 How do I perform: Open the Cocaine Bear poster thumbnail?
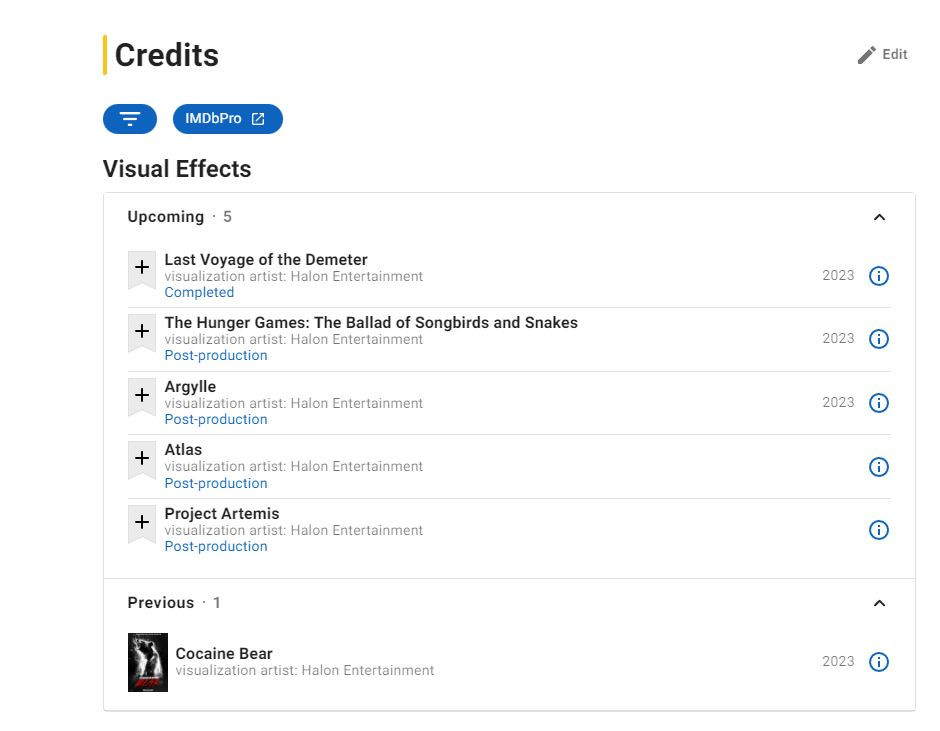click(x=148, y=662)
